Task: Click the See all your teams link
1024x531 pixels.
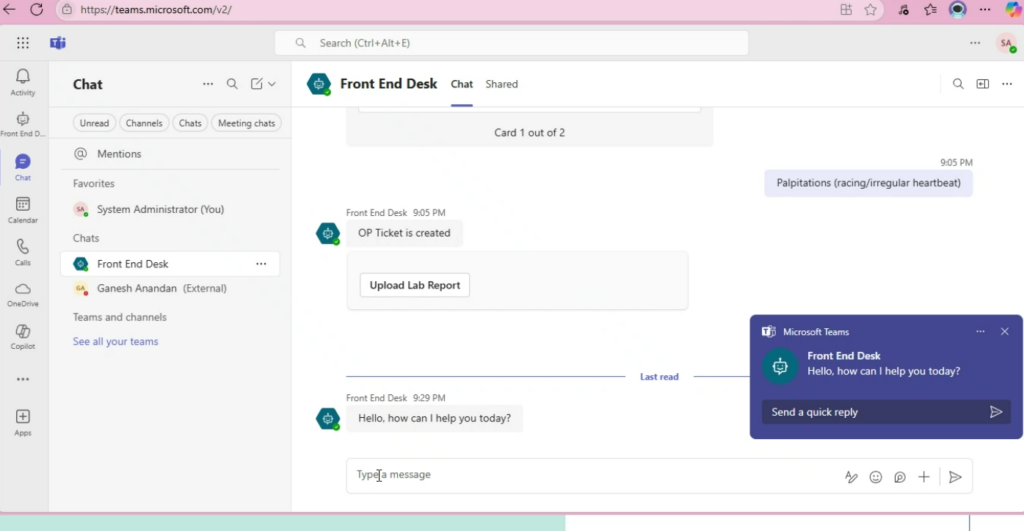Action: click(116, 342)
